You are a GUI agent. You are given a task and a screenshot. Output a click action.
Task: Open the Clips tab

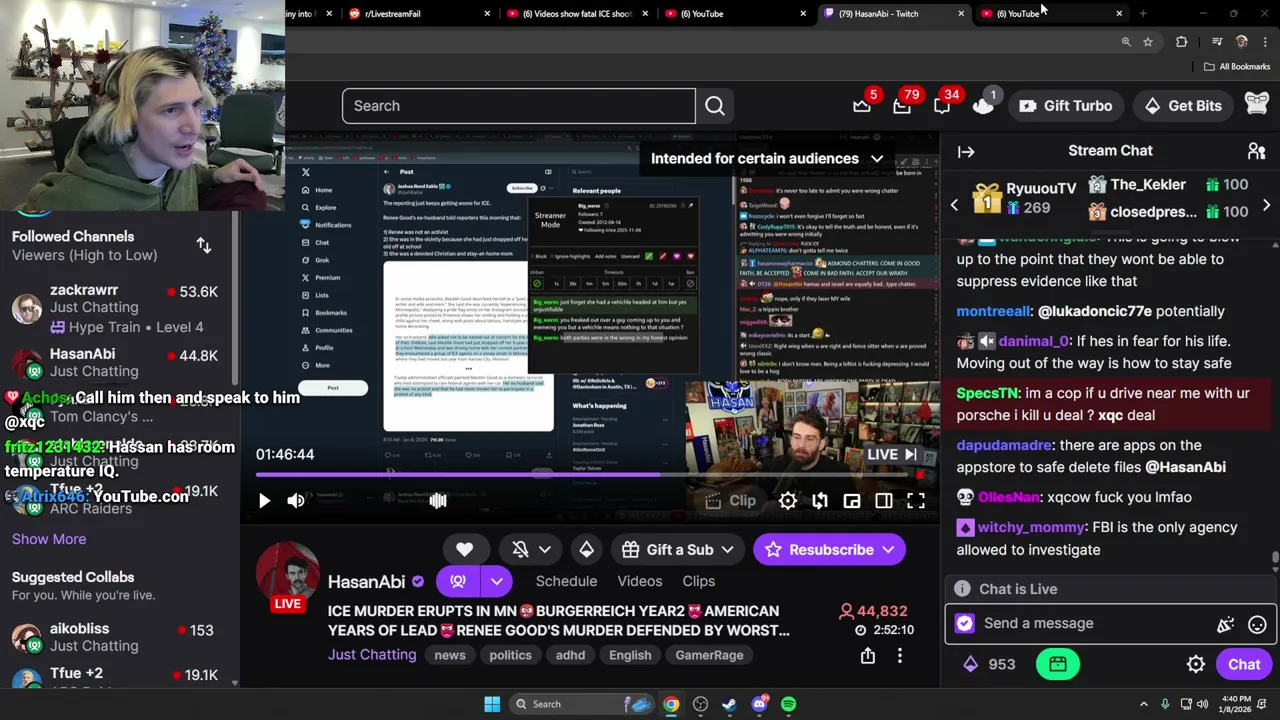pos(699,581)
